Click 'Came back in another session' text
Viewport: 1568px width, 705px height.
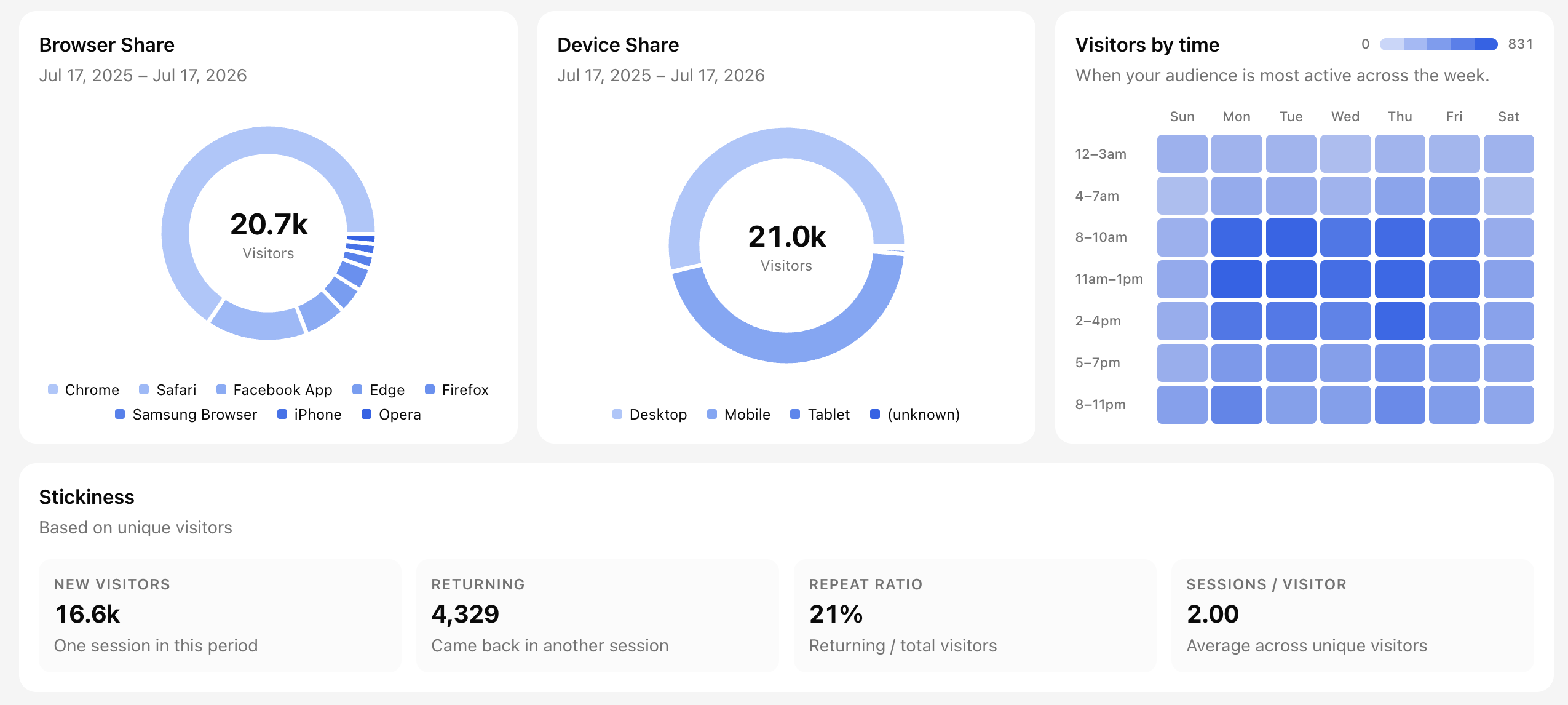pyautogui.click(x=550, y=645)
